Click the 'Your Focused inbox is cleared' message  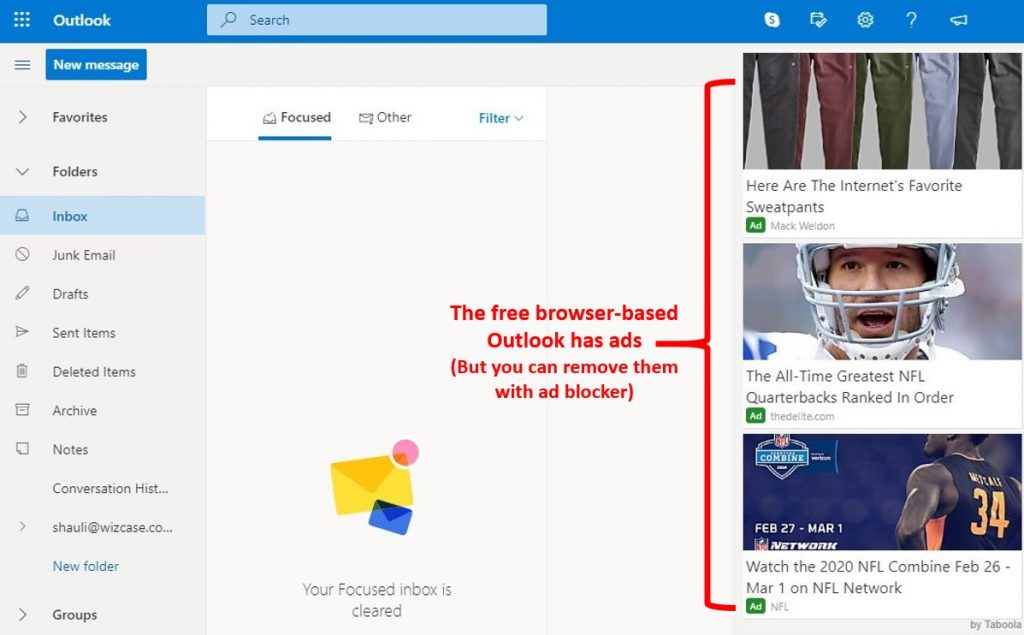(x=377, y=600)
